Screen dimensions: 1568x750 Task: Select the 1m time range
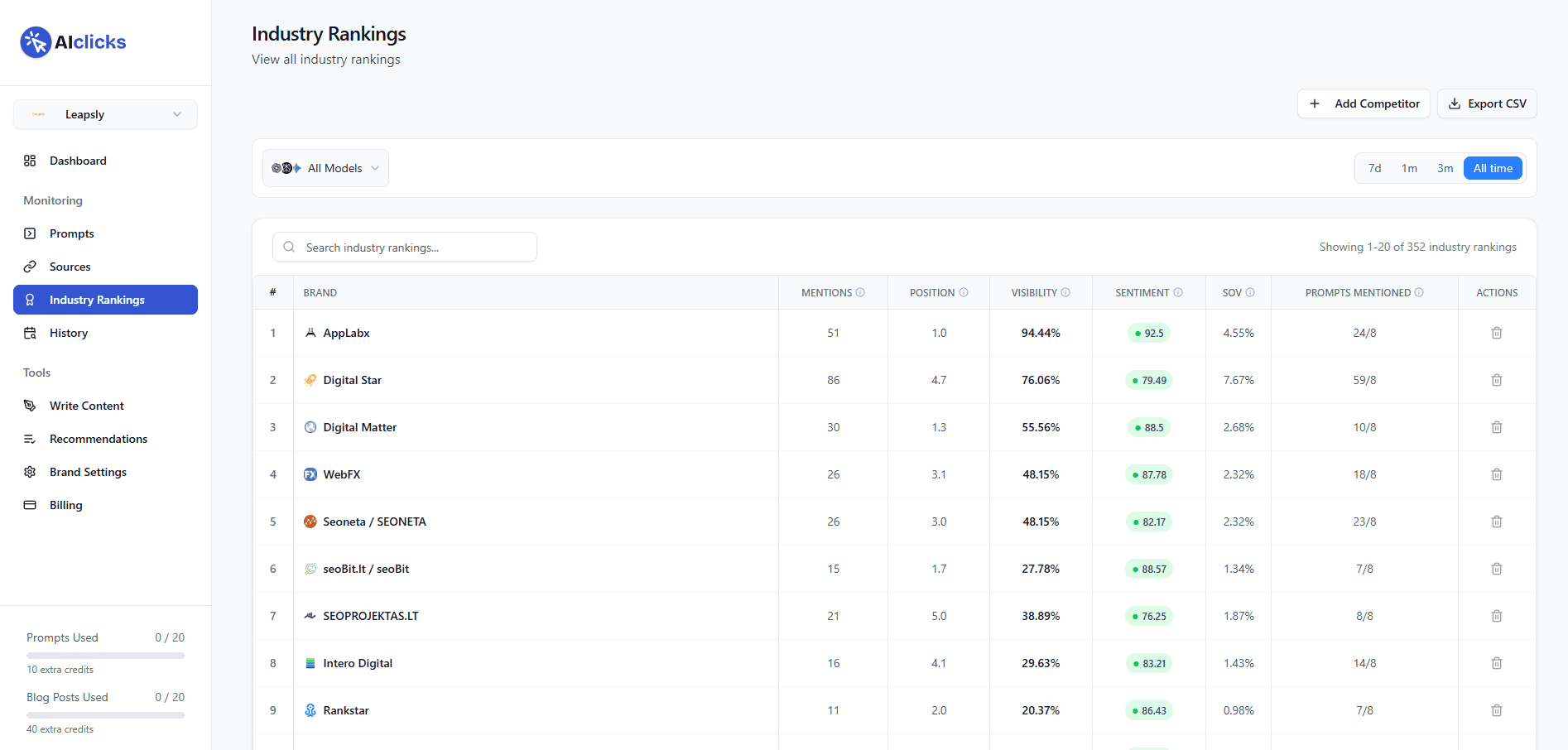pyautogui.click(x=1409, y=168)
